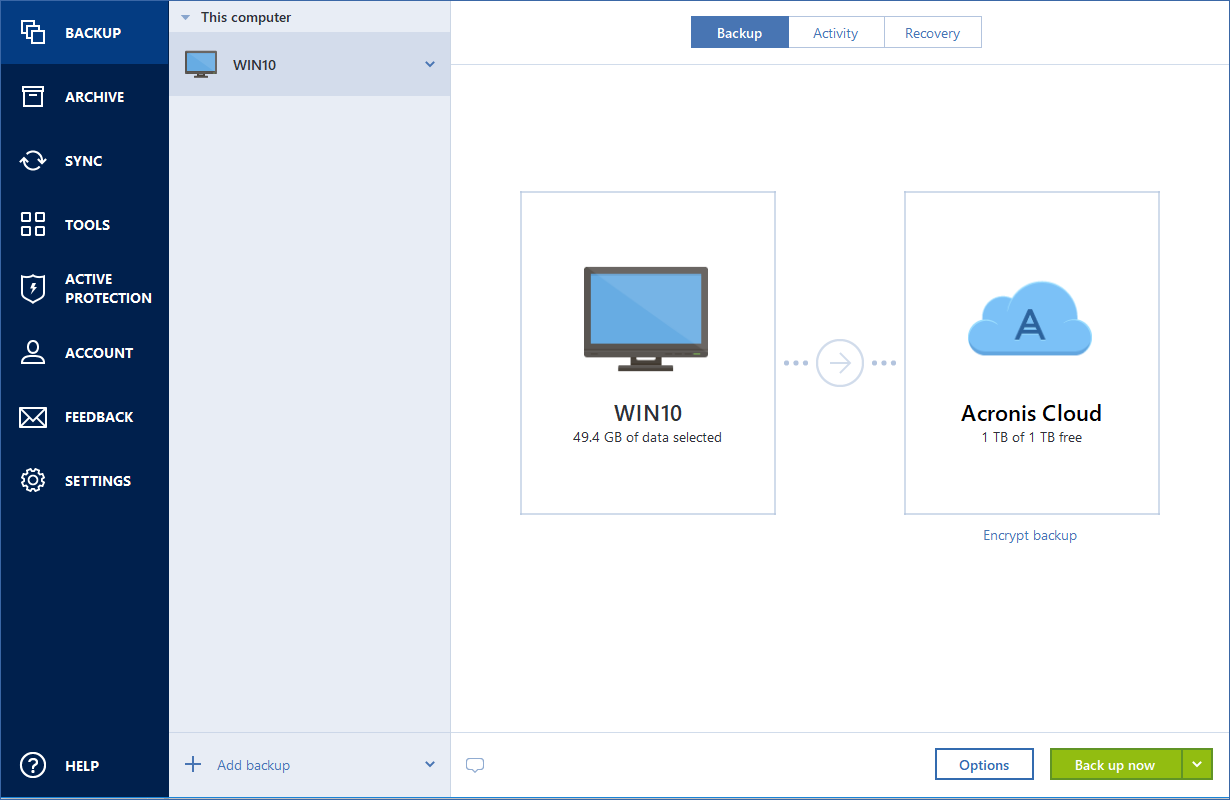
Task: Expand the WIN10 backup chevron
Action: (x=430, y=64)
